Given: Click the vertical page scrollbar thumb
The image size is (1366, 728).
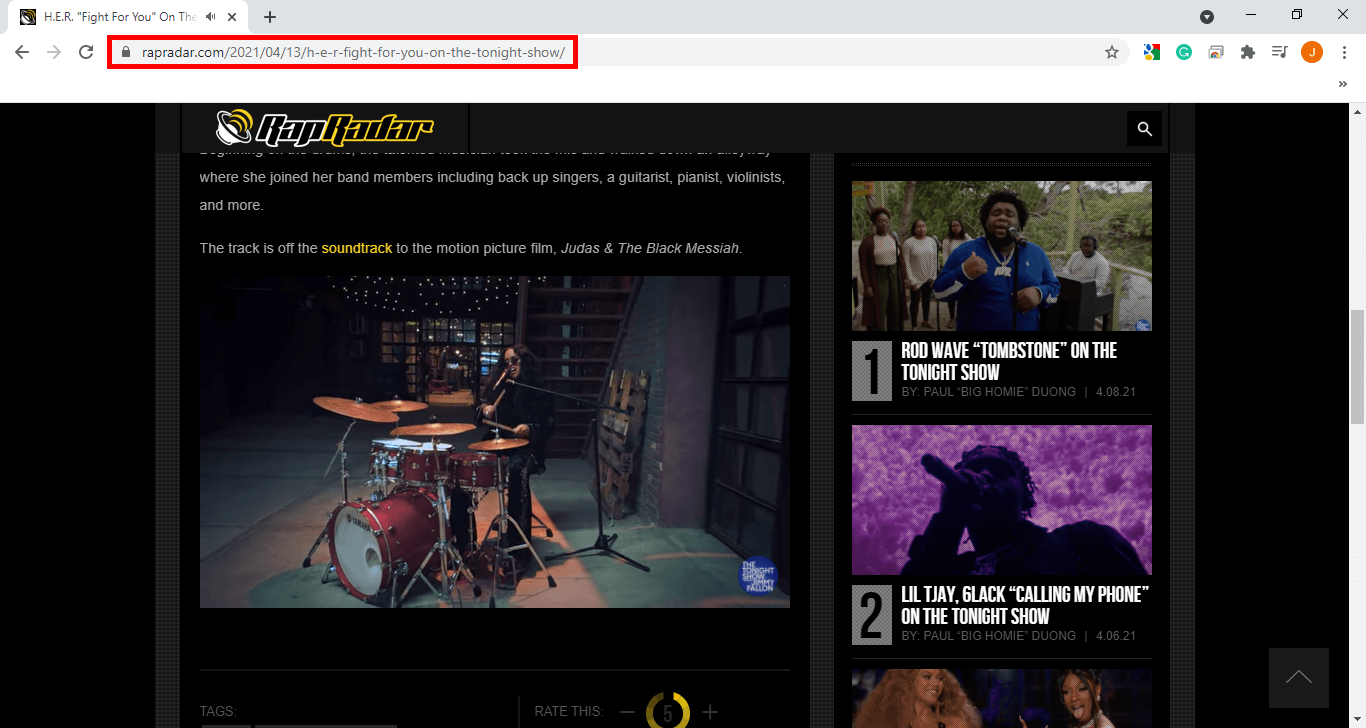Looking at the screenshot, I should click(1357, 368).
